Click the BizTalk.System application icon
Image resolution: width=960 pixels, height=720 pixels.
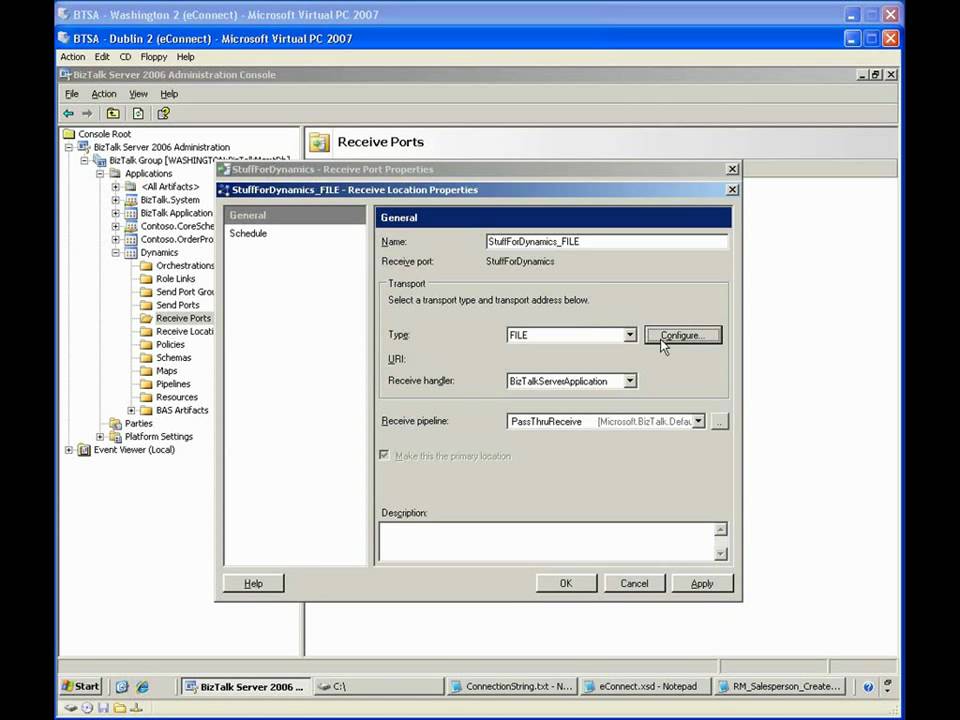point(131,200)
